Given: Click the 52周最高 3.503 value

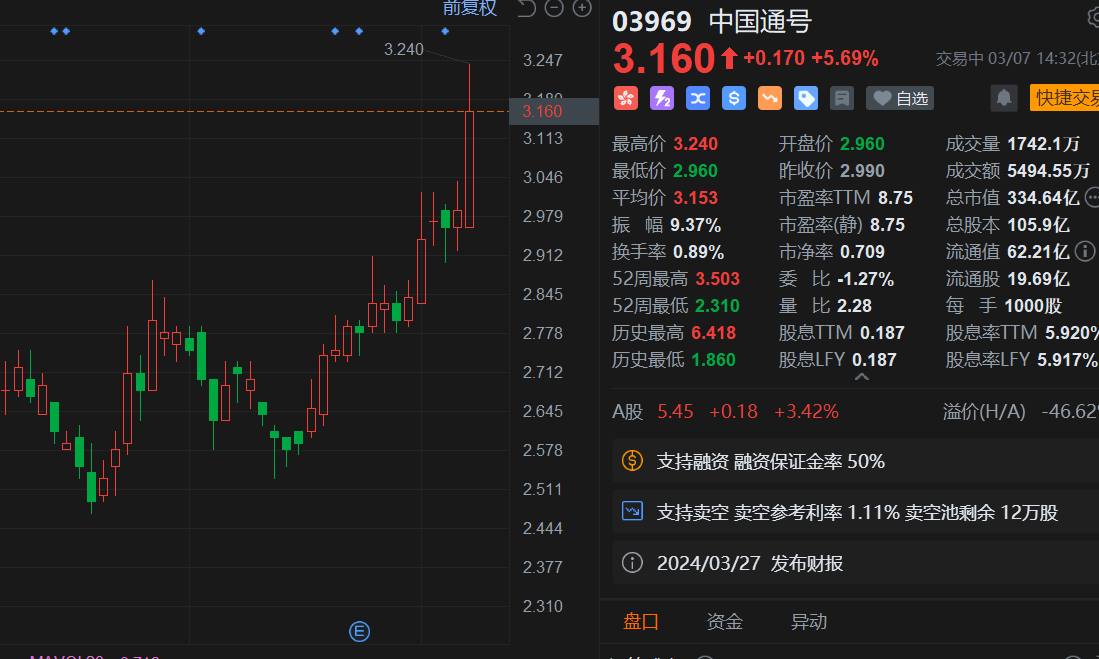Looking at the screenshot, I should pyautogui.click(x=718, y=279).
